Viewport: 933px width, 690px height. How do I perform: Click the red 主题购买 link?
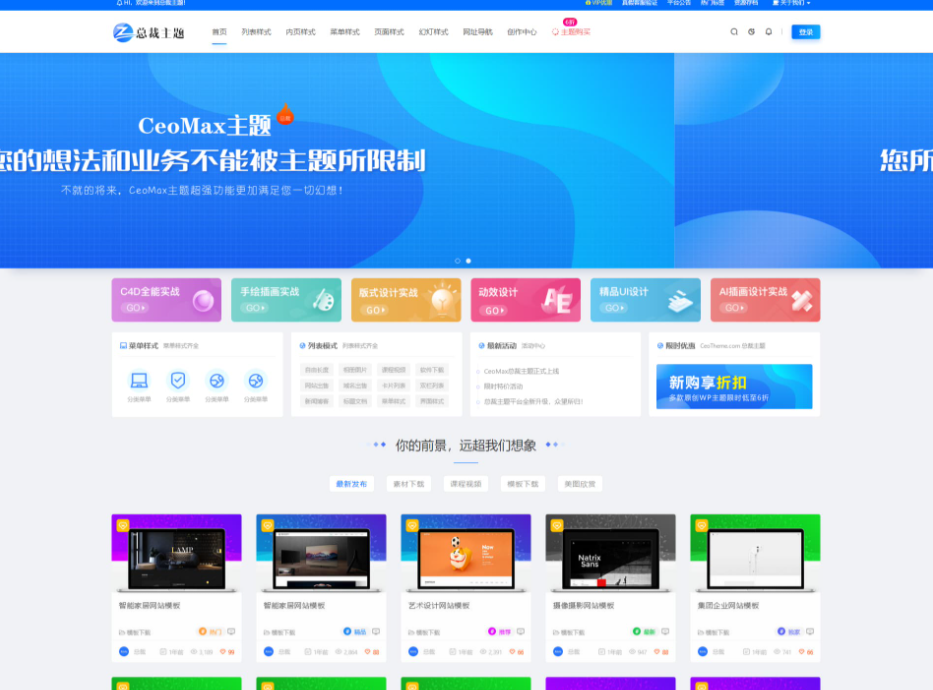(571, 32)
